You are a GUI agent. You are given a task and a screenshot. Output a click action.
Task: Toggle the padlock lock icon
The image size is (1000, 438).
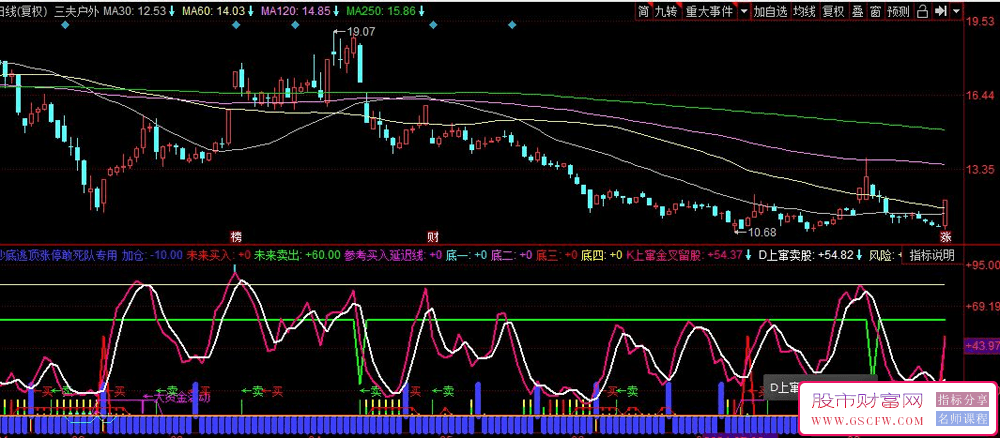click(x=922, y=11)
